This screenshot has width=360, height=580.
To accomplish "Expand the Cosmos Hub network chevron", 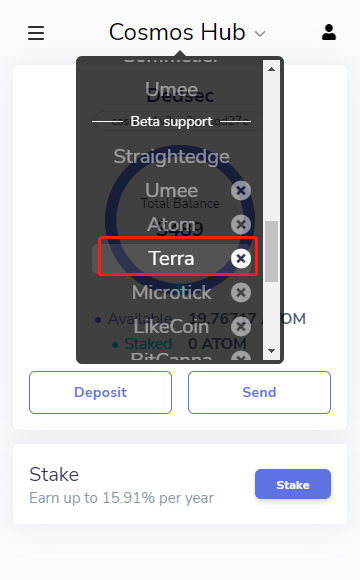I will click(260, 34).
